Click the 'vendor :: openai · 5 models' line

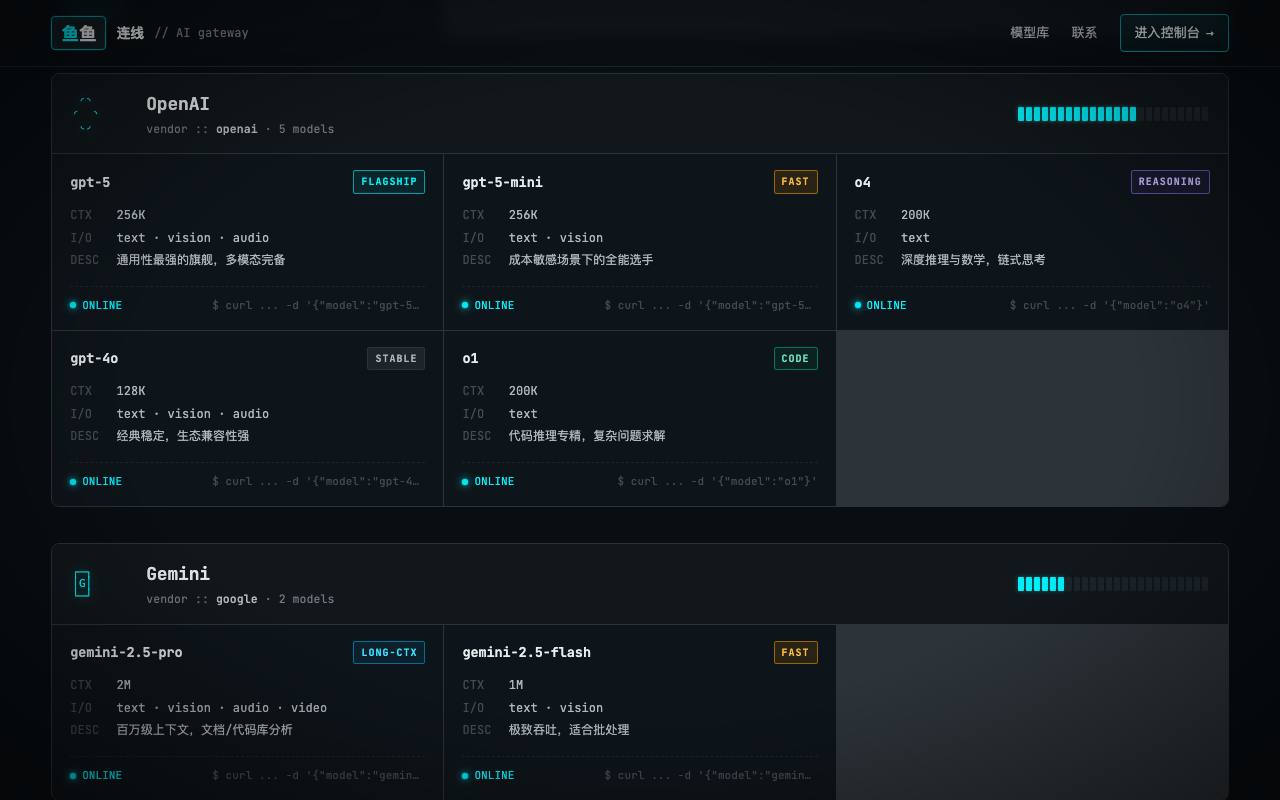point(240,129)
